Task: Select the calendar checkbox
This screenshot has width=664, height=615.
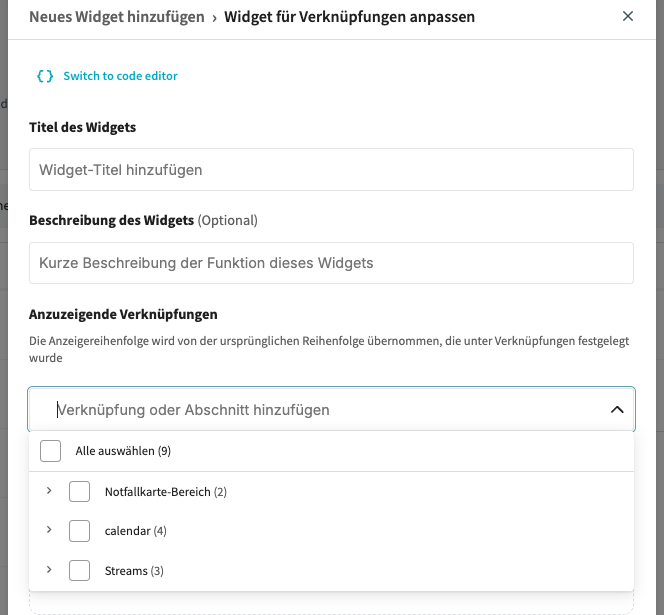Action: pos(80,531)
